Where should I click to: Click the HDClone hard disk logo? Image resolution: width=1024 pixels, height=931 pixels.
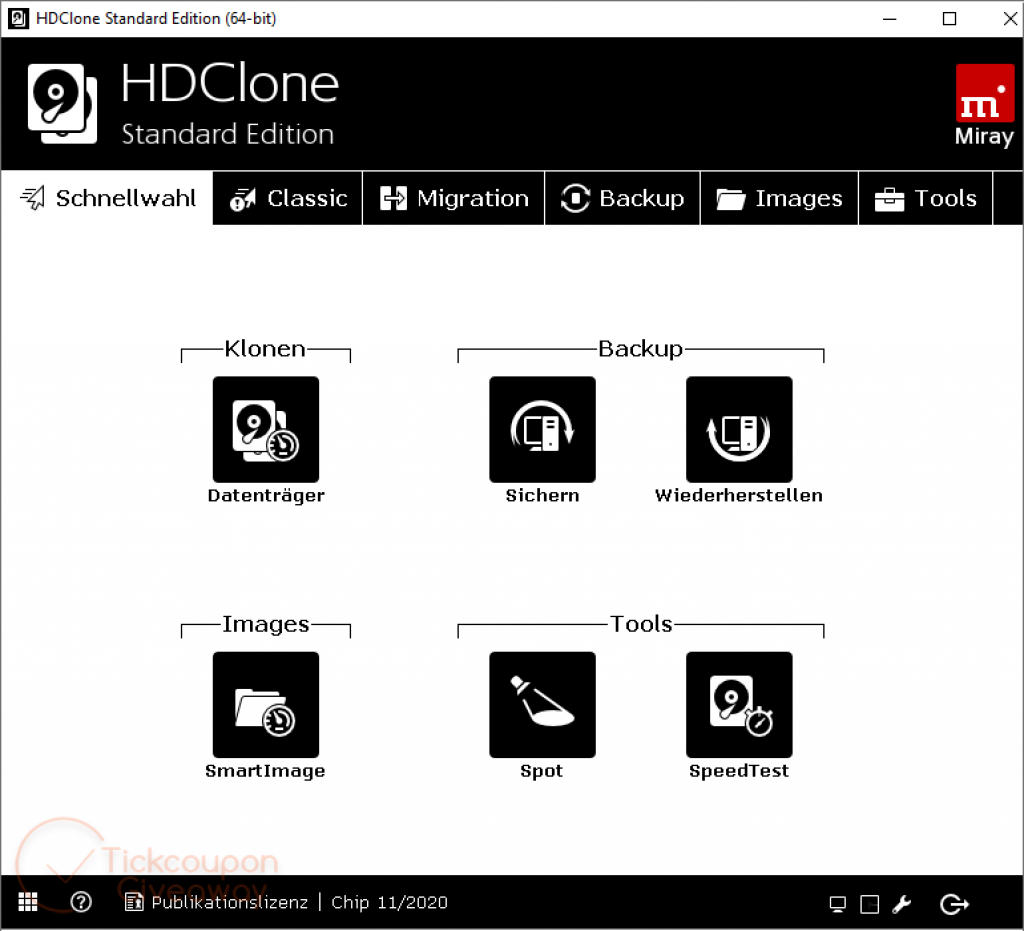click(x=62, y=103)
